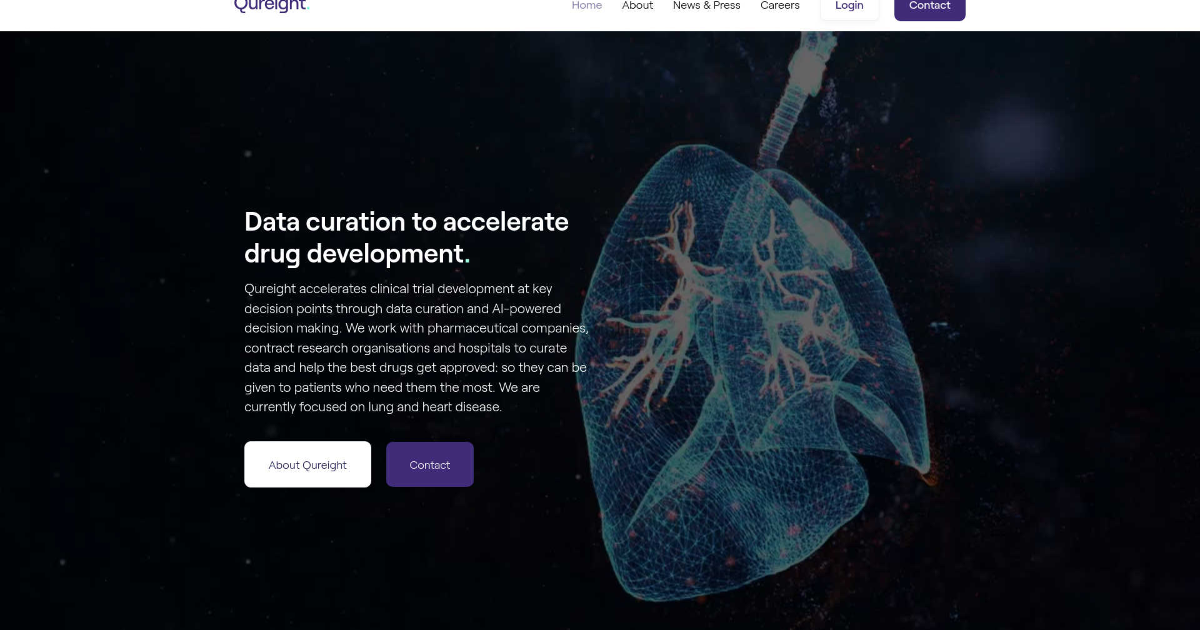
Task: Click the About link in the menu bar
Action: coord(637,5)
